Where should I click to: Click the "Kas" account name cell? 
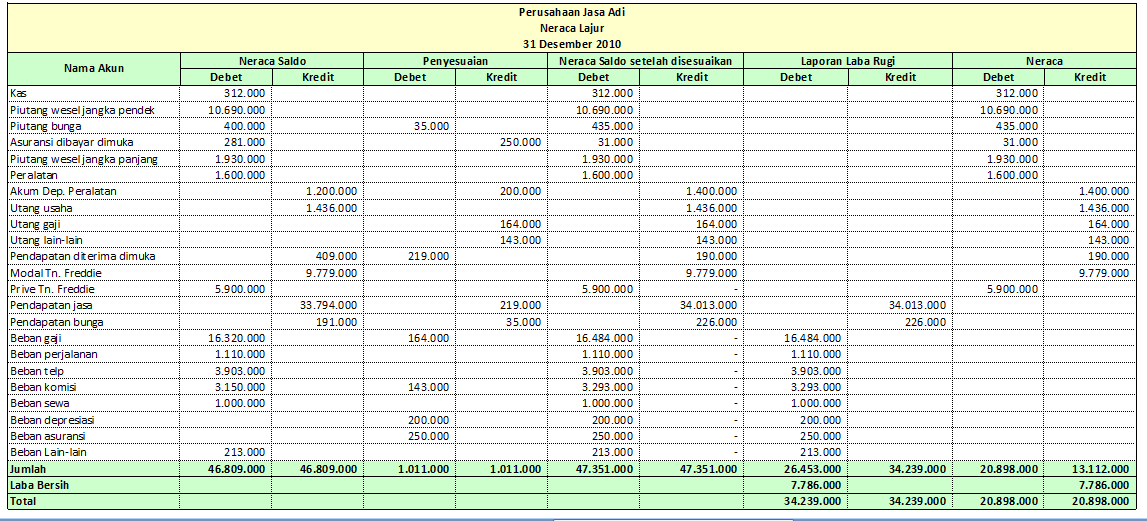94,93
